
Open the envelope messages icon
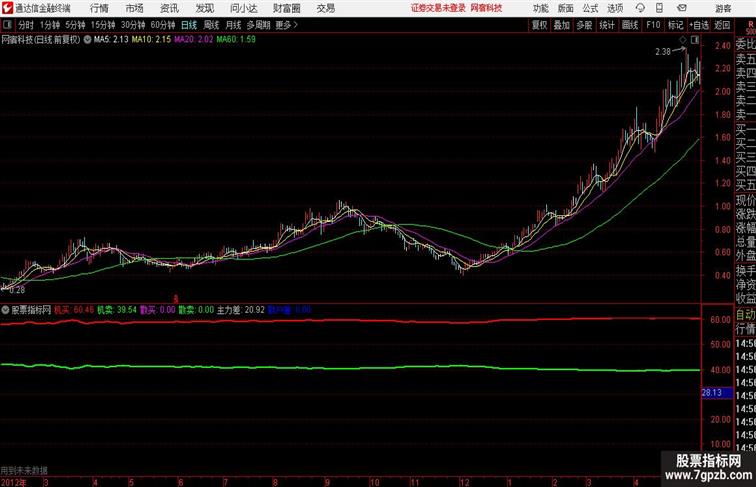[x=682, y=8]
